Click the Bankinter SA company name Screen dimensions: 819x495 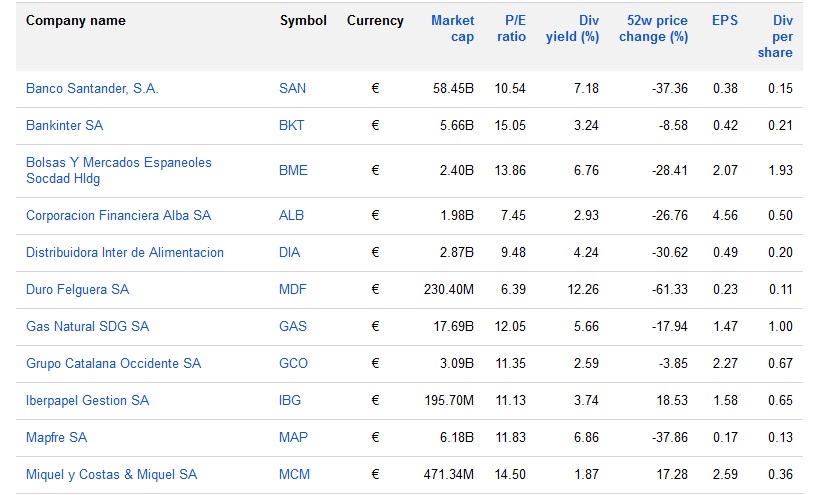(64, 126)
